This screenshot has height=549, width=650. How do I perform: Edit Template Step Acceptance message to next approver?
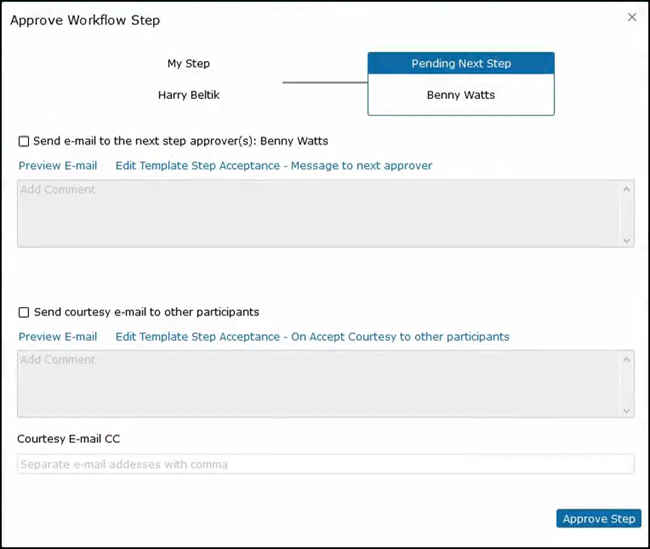tap(273, 166)
